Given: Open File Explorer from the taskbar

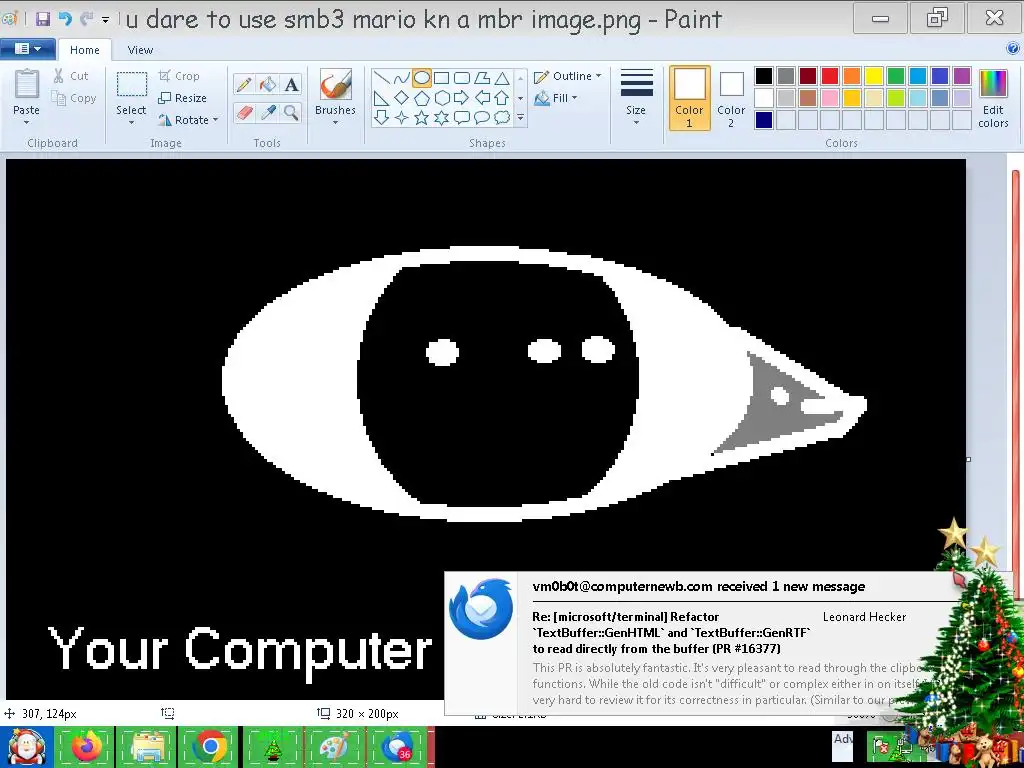Looking at the screenshot, I should (x=148, y=746).
